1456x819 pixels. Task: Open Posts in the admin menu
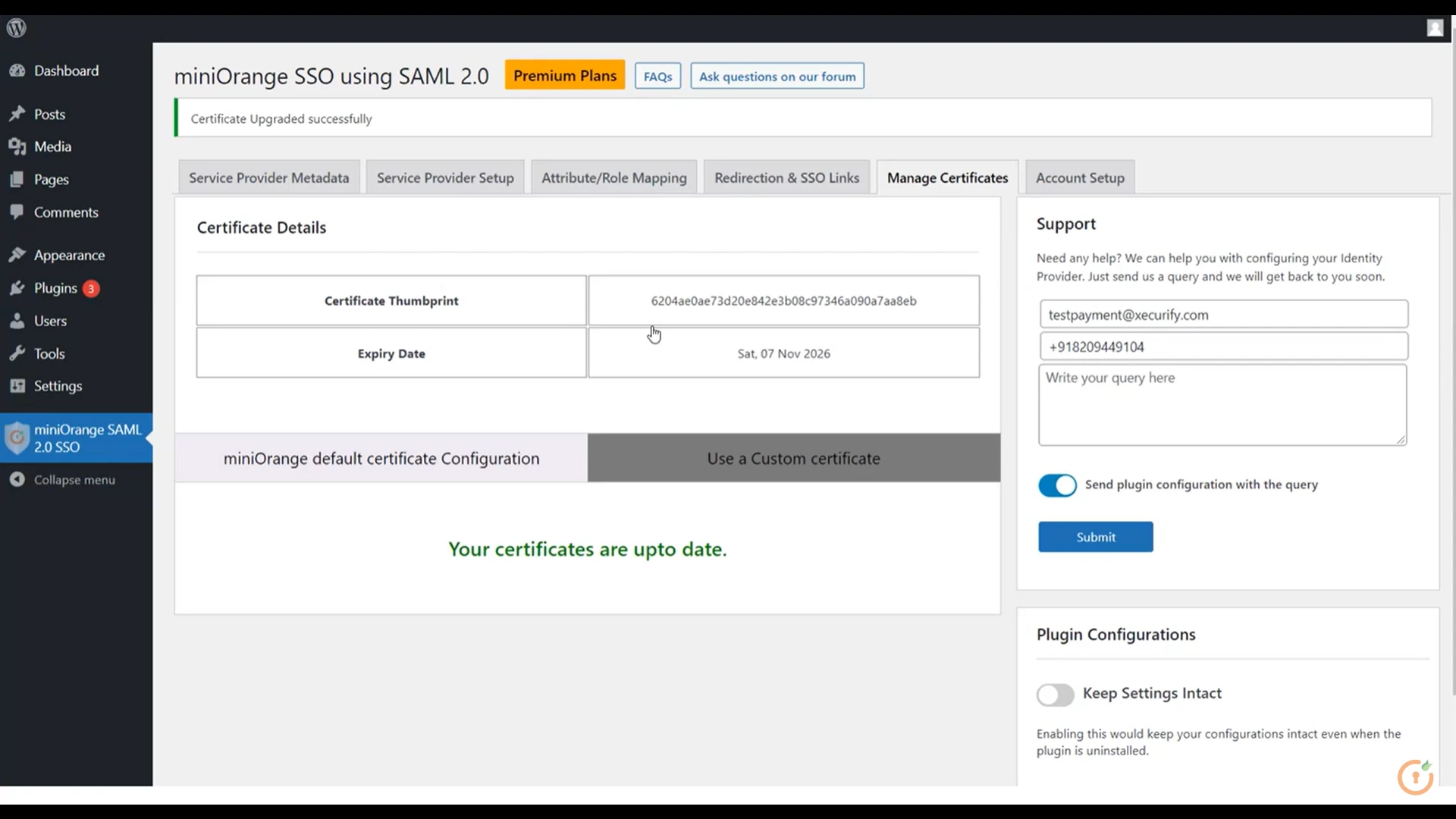(x=49, y=114)
